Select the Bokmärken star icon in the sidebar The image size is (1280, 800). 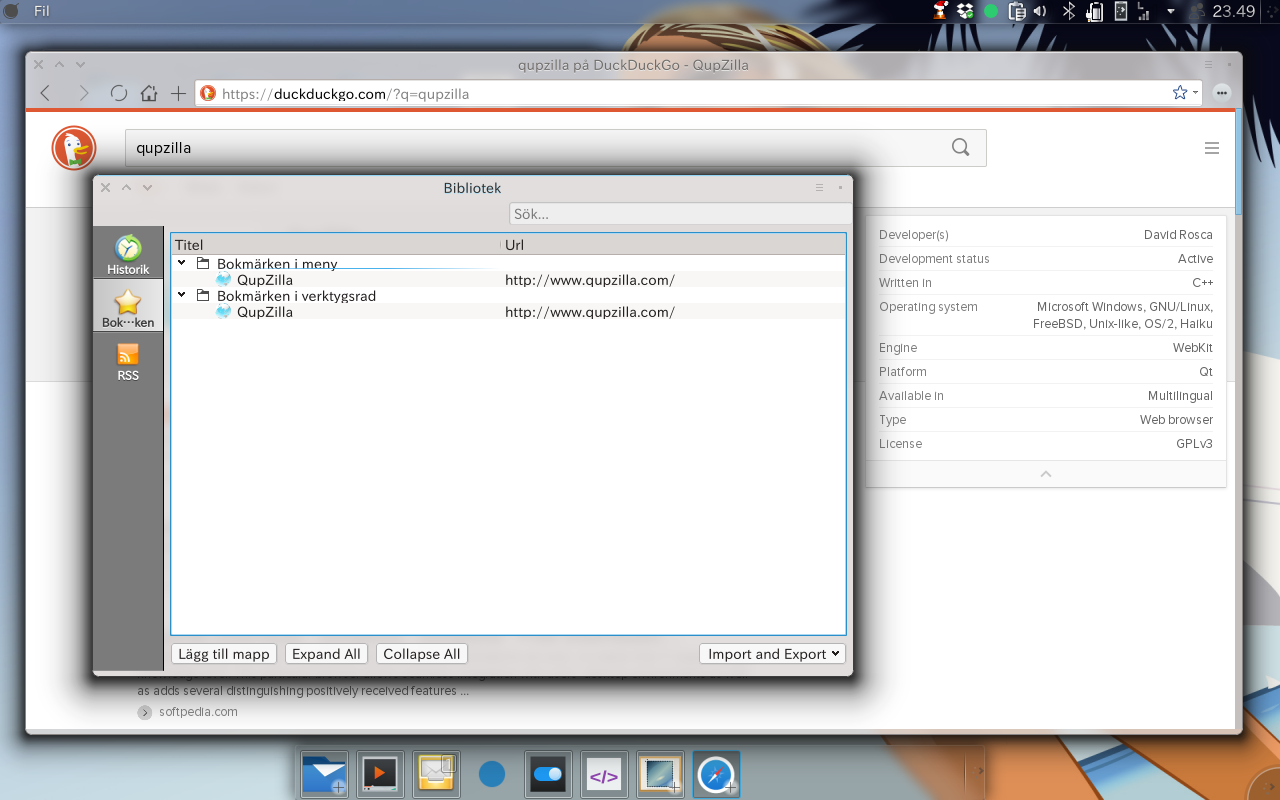(x=128, y=302)
